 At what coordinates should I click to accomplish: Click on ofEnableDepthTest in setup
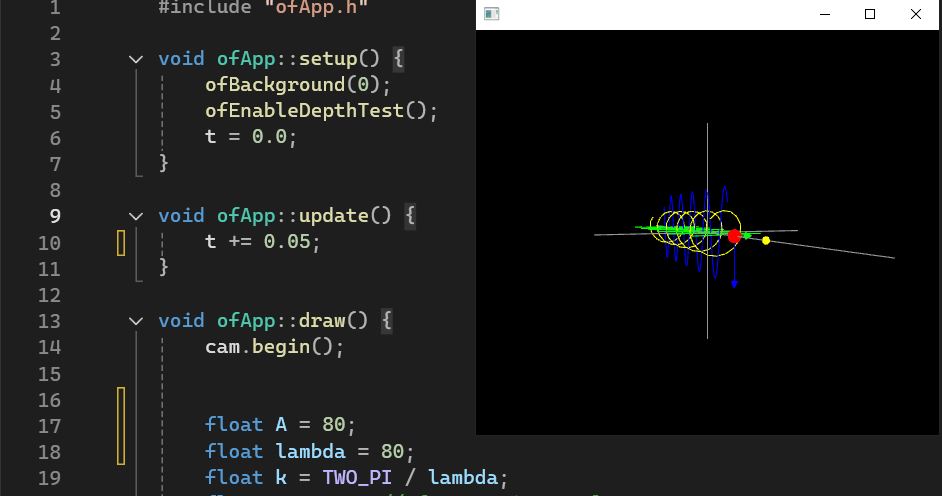(x=305, y=111)
